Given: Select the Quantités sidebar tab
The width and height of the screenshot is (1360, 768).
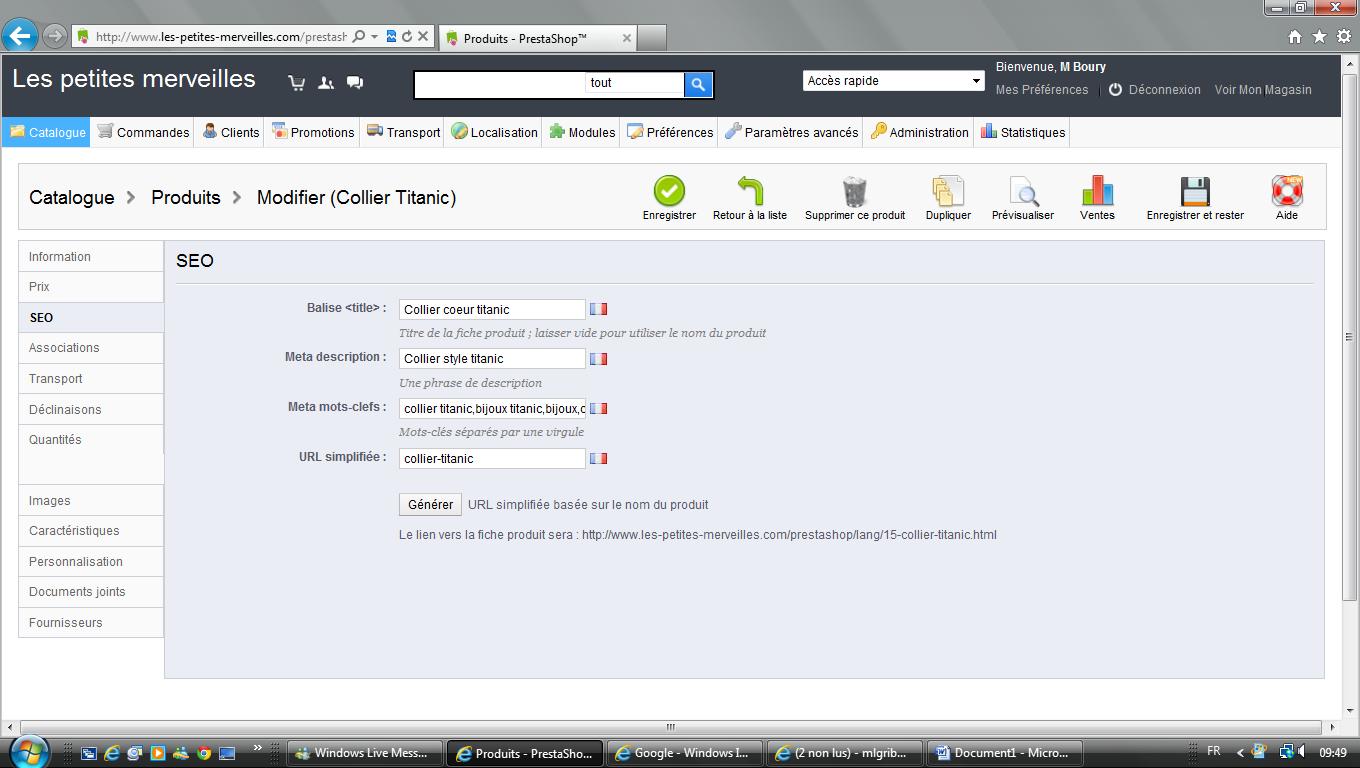Looking at the screenshot, I should tap(91, 440).
